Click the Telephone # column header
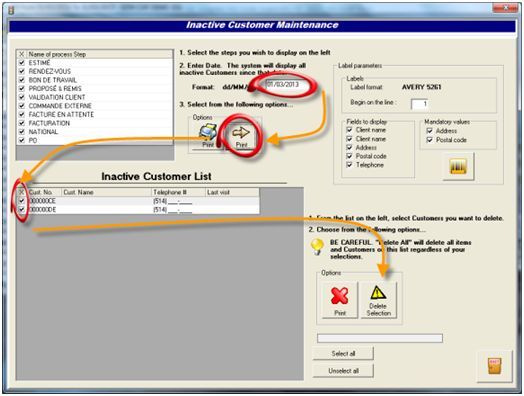The height and width of the screenshot is (396, 524). pyautogui.click(x=178, y=192)
